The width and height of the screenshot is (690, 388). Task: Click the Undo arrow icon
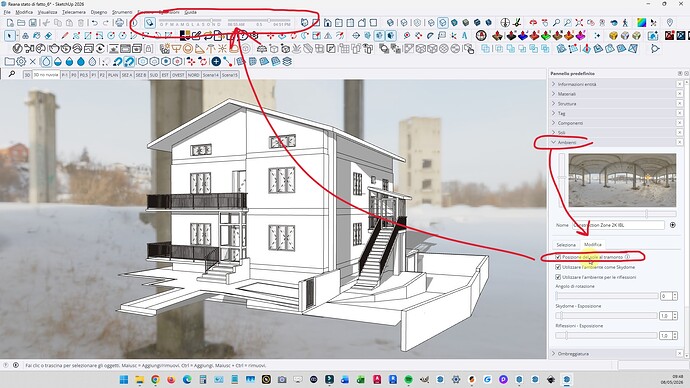click(x=94, y=22)
